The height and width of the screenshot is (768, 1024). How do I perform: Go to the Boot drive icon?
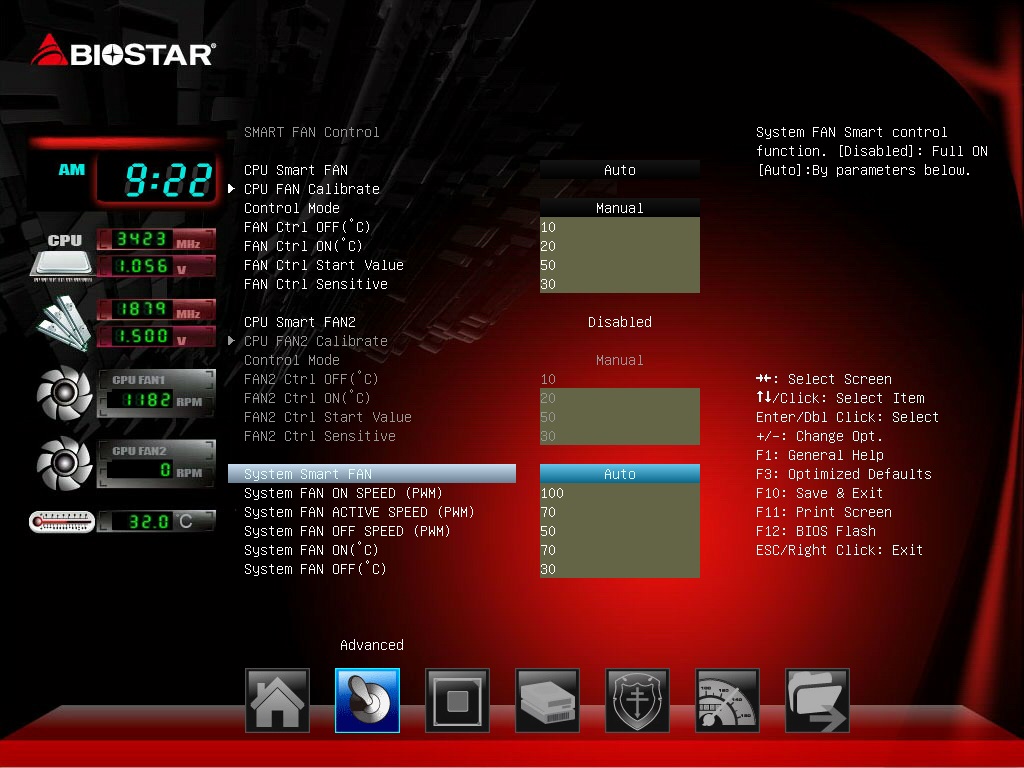pyautogui.click(x=547, y=701)
